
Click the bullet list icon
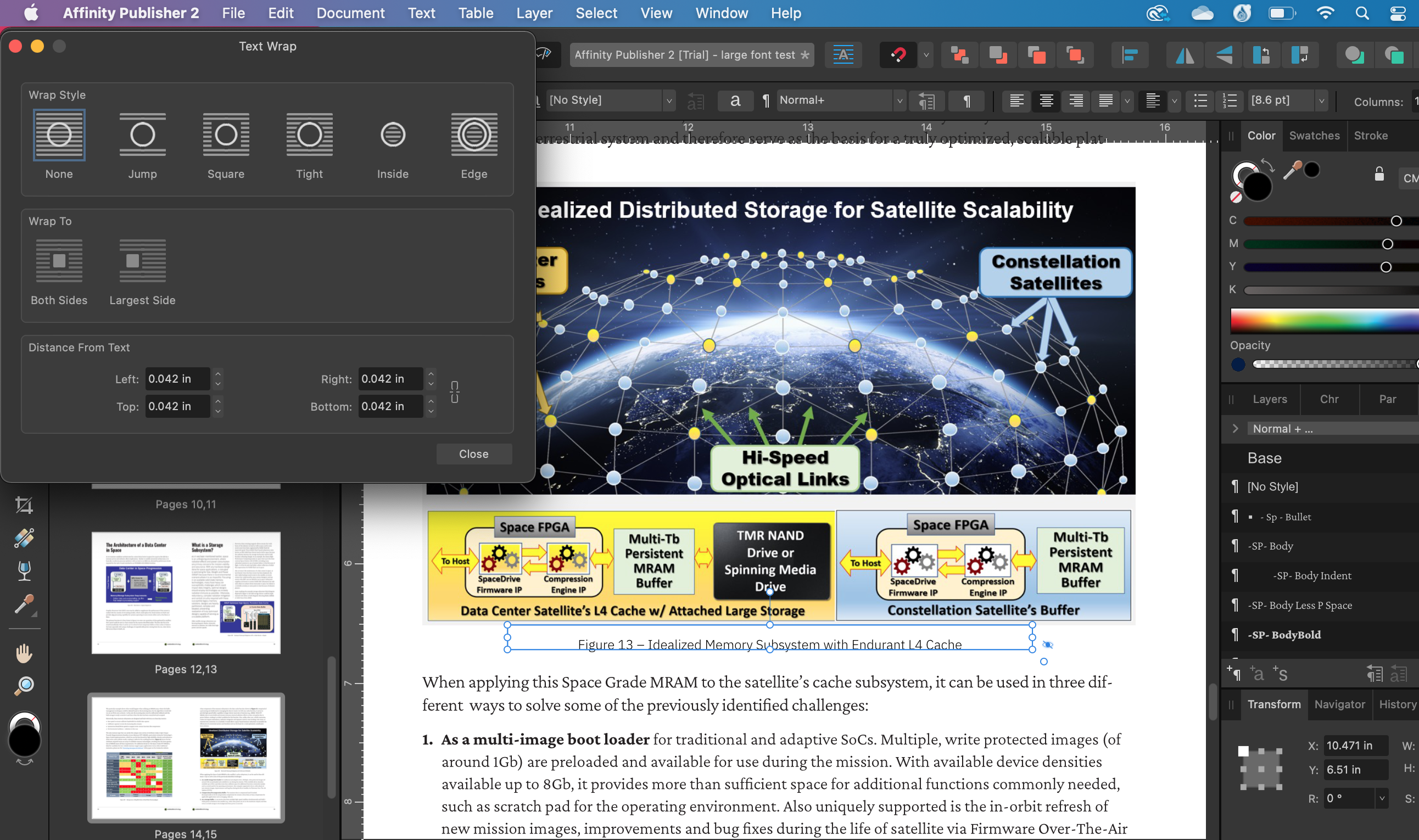[1200, 101]
